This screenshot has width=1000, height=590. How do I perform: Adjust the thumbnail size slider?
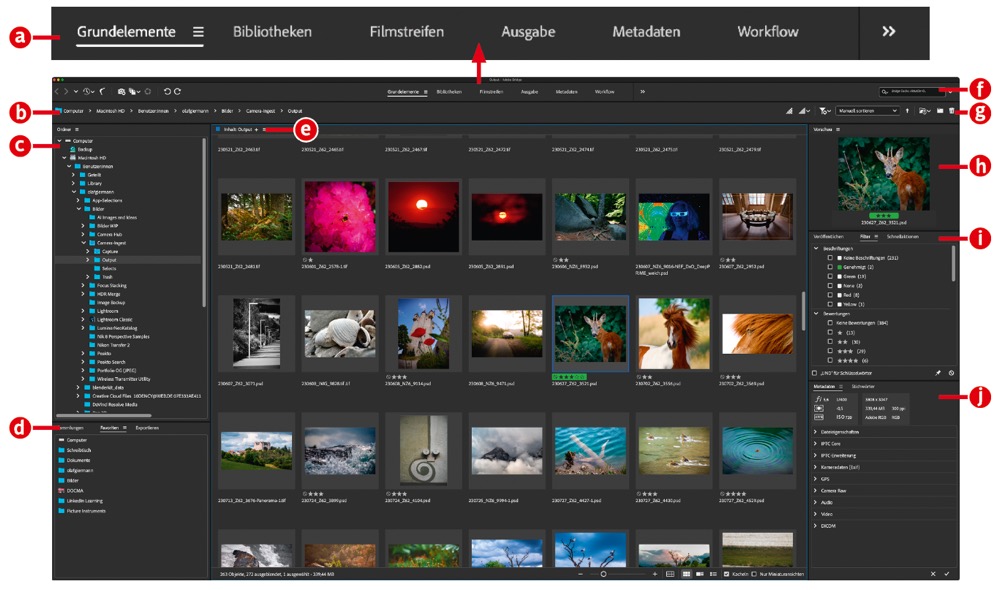pyautogui.click(x=603, y=574)
